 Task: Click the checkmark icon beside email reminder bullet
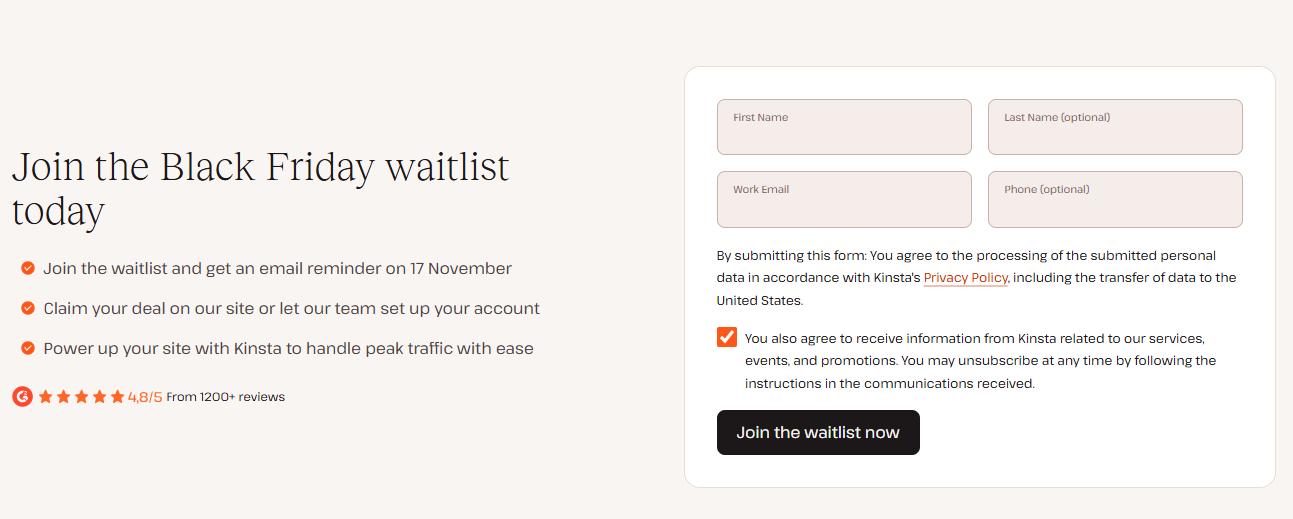(28, 268)
